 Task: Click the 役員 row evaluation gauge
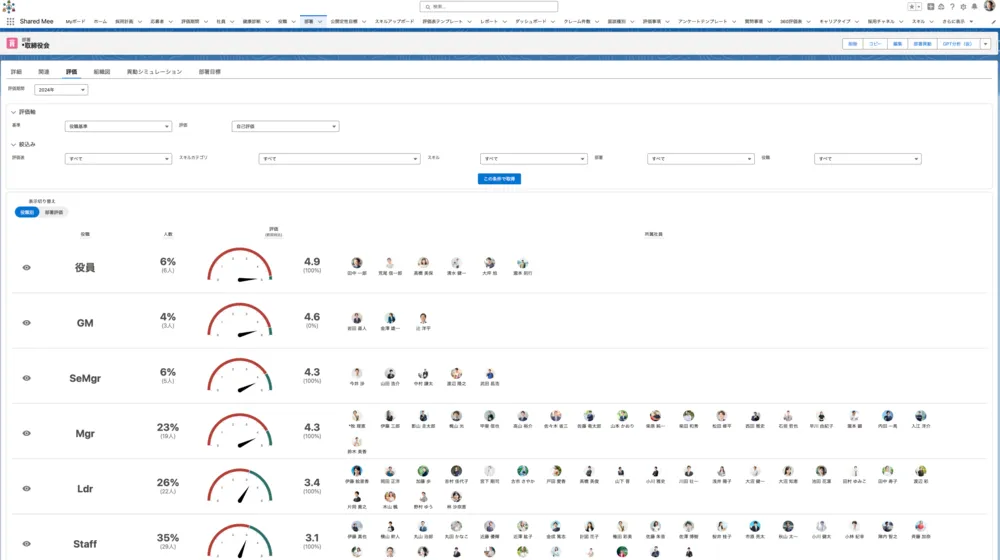pos(240,267)
